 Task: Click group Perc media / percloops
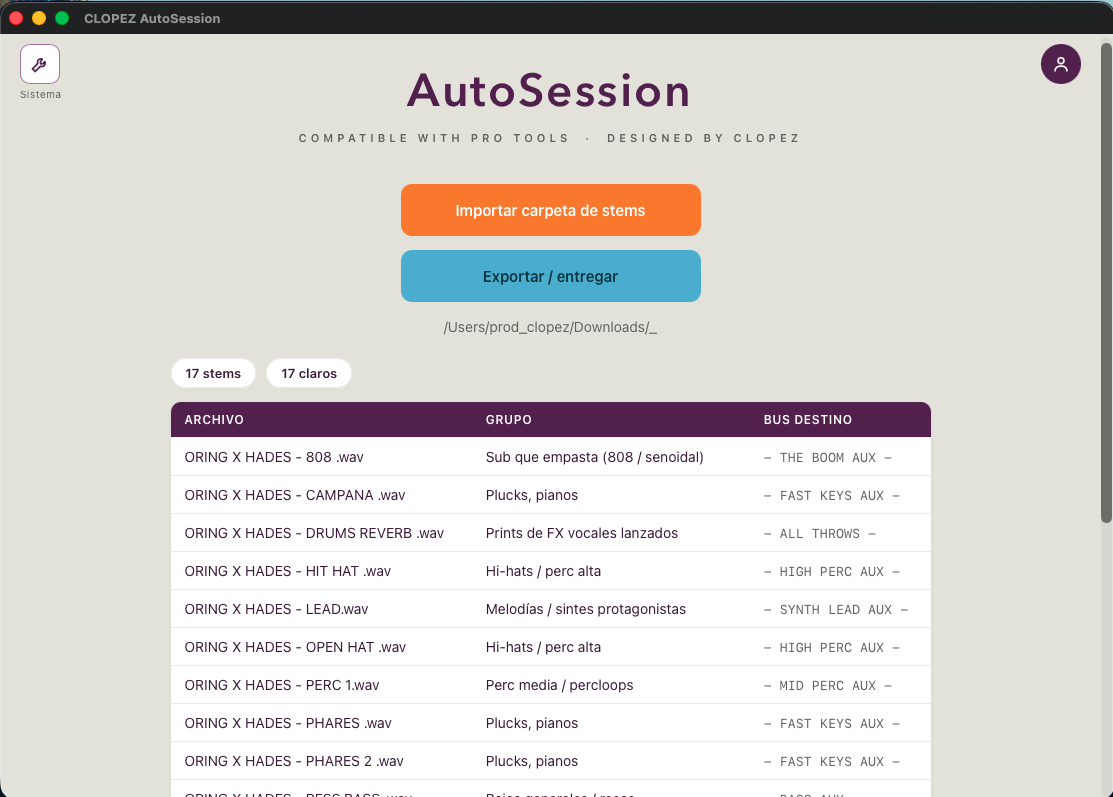click(559, 685)
